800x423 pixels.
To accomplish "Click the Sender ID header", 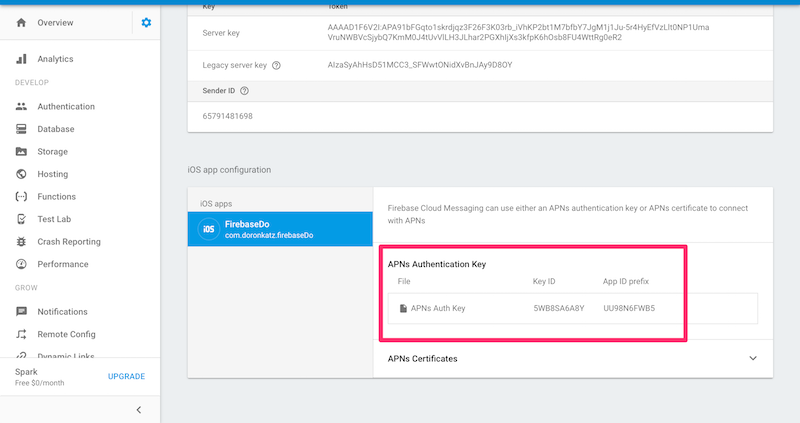I will point(219,91).
